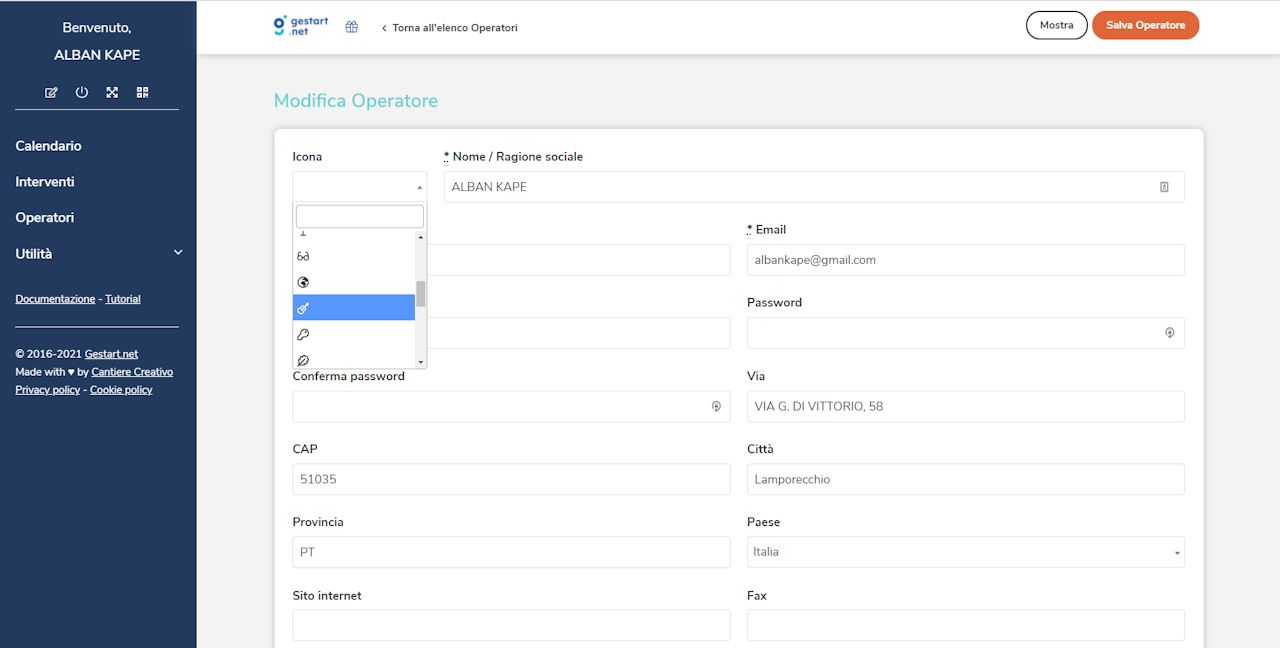
Task: Collapse the Icona dropdown selector
Action: (359, 187)
